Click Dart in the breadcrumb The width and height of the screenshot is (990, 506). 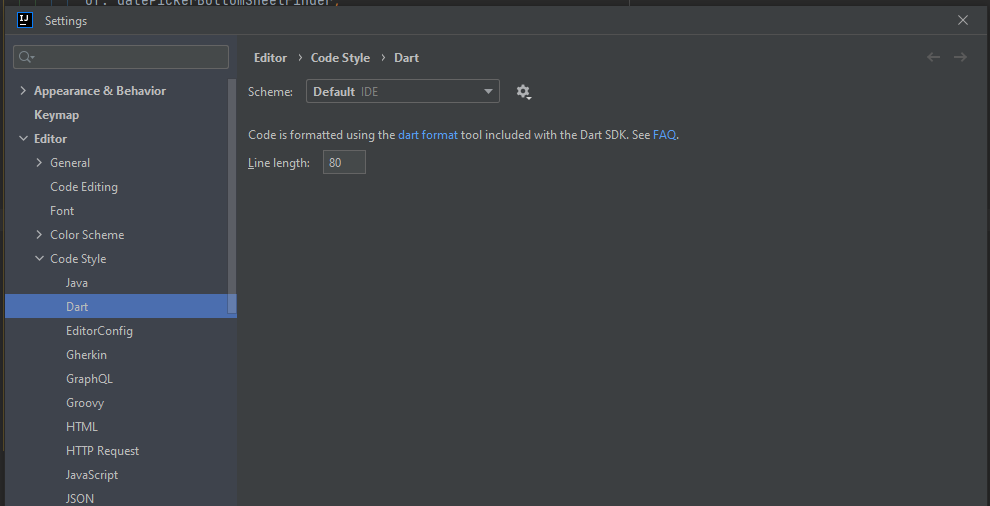tap(407, 57)
